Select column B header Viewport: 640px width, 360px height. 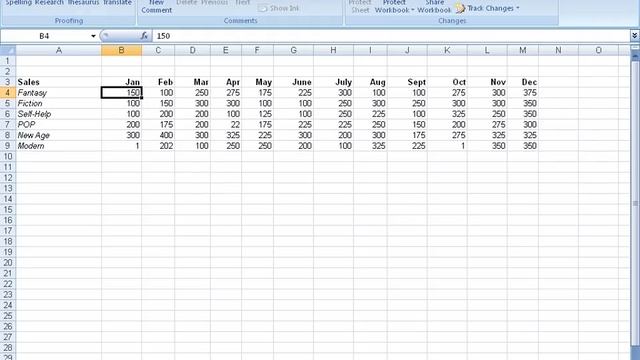[121, 50]
